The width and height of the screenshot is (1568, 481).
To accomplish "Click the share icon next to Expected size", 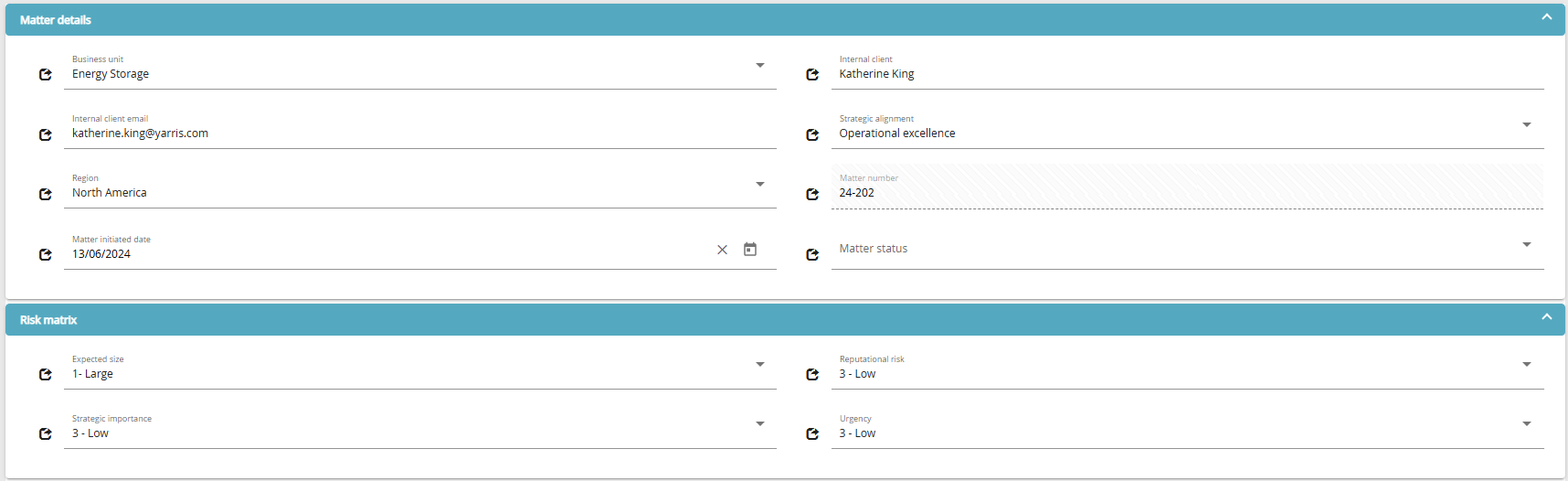I will (x=46, y=374).
